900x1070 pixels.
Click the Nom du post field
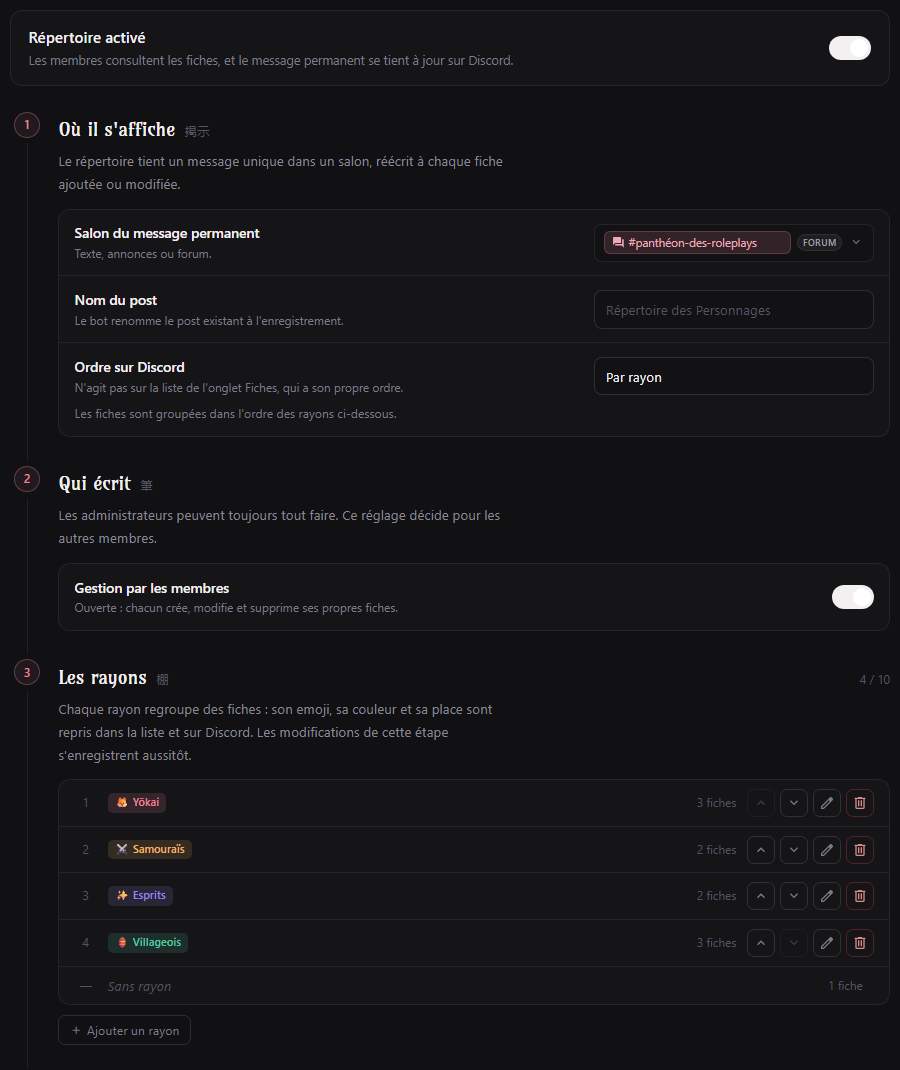[734, 310]
